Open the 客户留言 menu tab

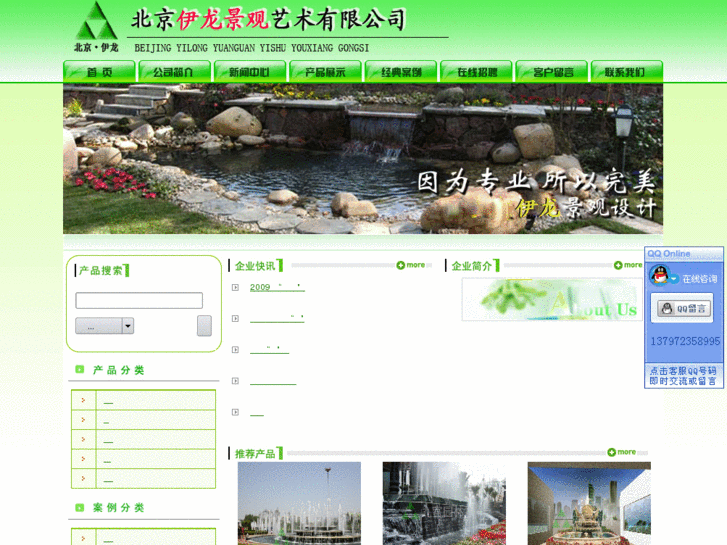(x=552, y=72)
